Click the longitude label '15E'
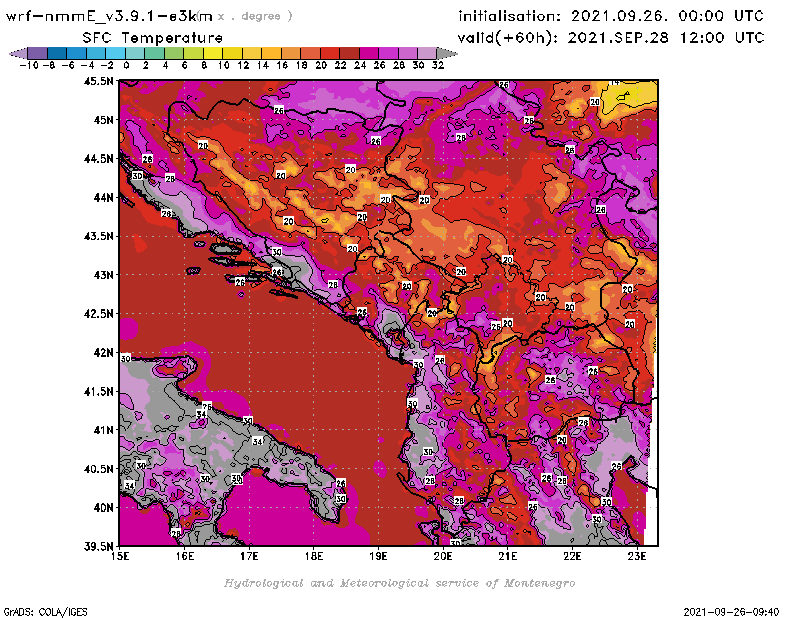This screenshot has width=800, height=618. tap(120, 556)
